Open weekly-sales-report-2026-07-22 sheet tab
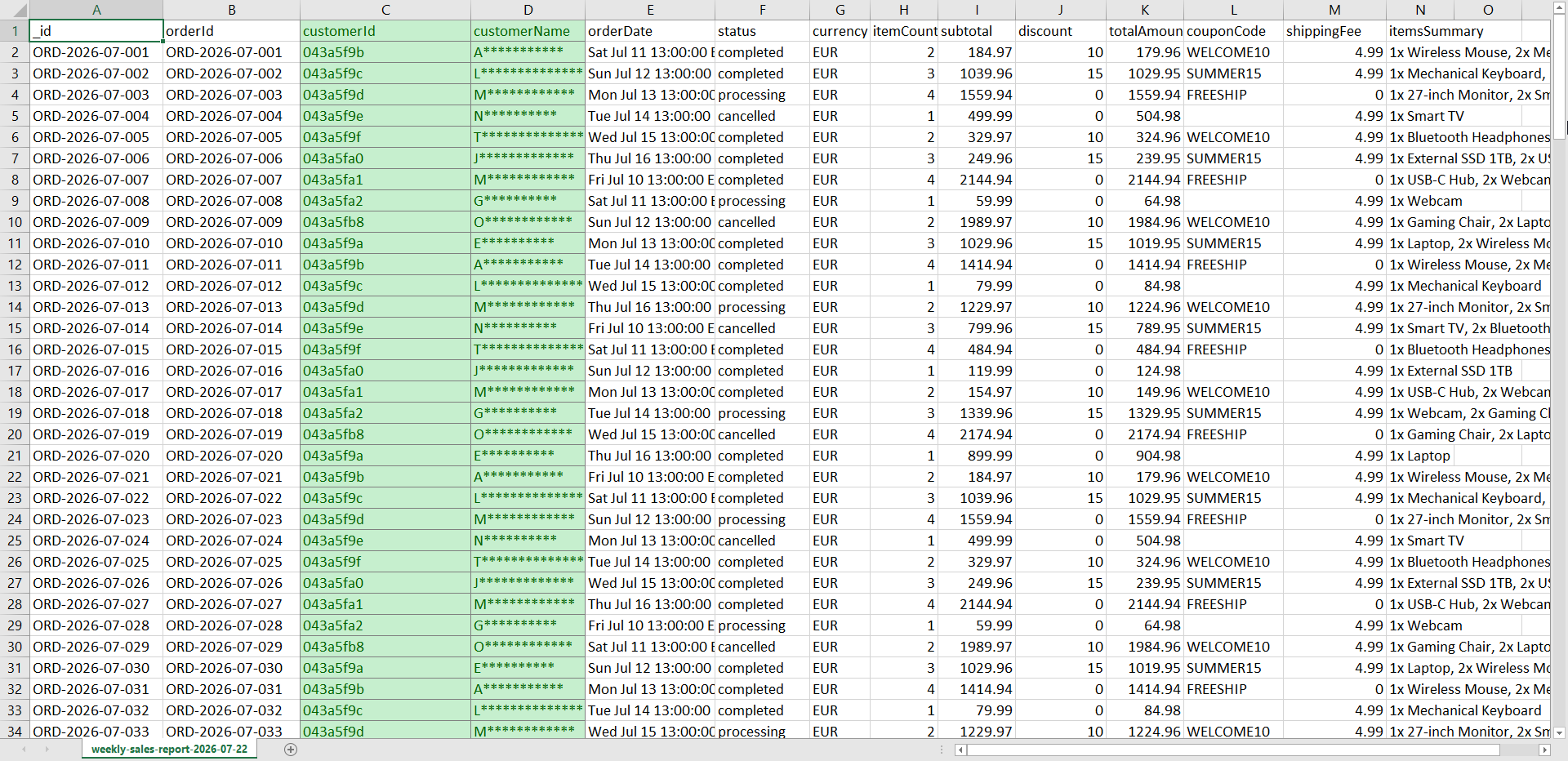This screenshot has height=761, width=1568. pyautogui.click(x=169, y=750)
